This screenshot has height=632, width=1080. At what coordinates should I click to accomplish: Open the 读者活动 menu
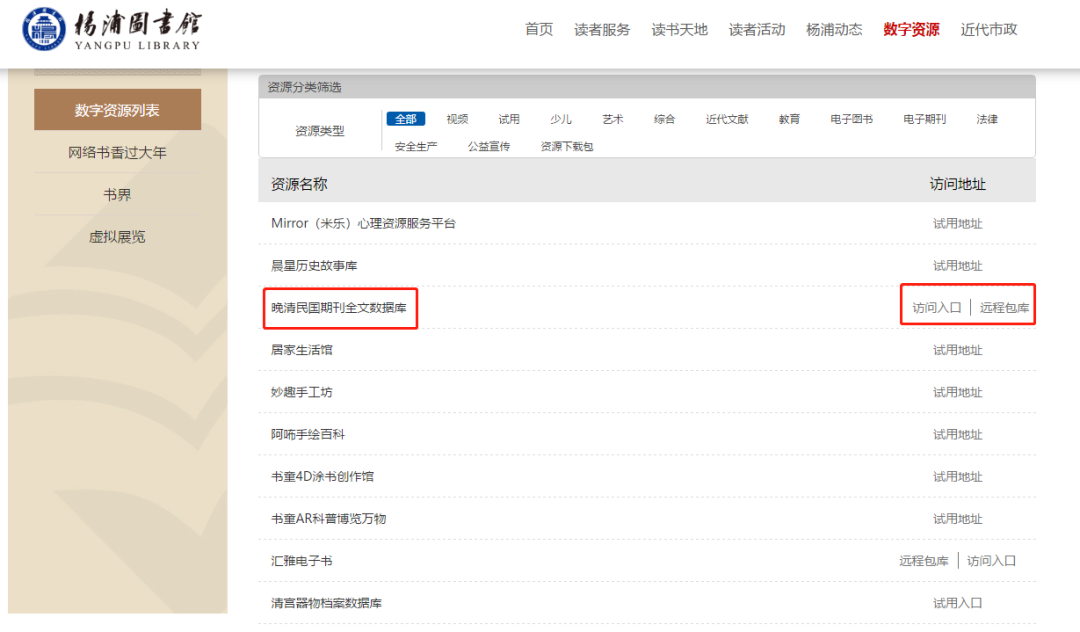coord(756,29)
